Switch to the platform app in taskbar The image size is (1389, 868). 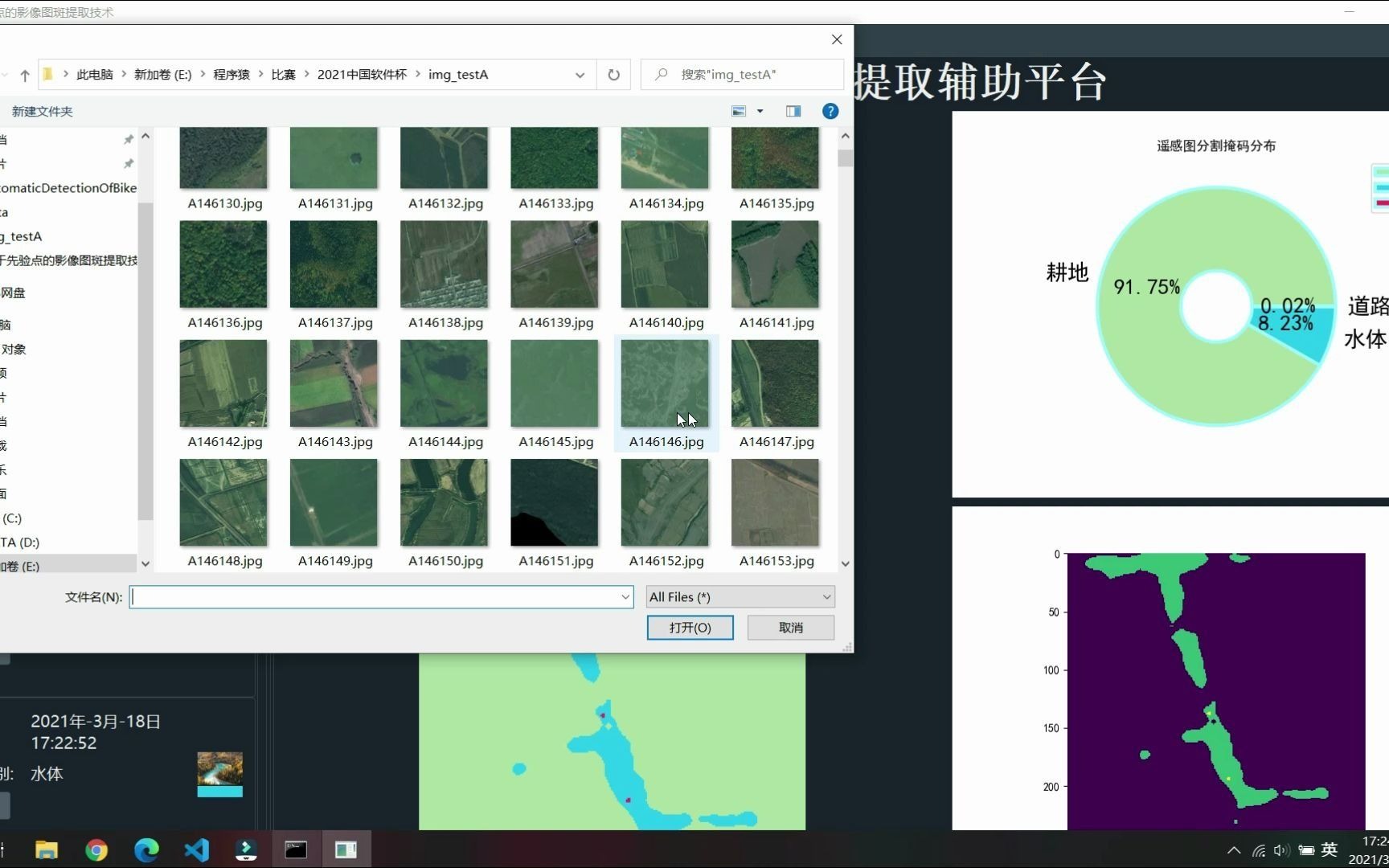pos(346,850)
